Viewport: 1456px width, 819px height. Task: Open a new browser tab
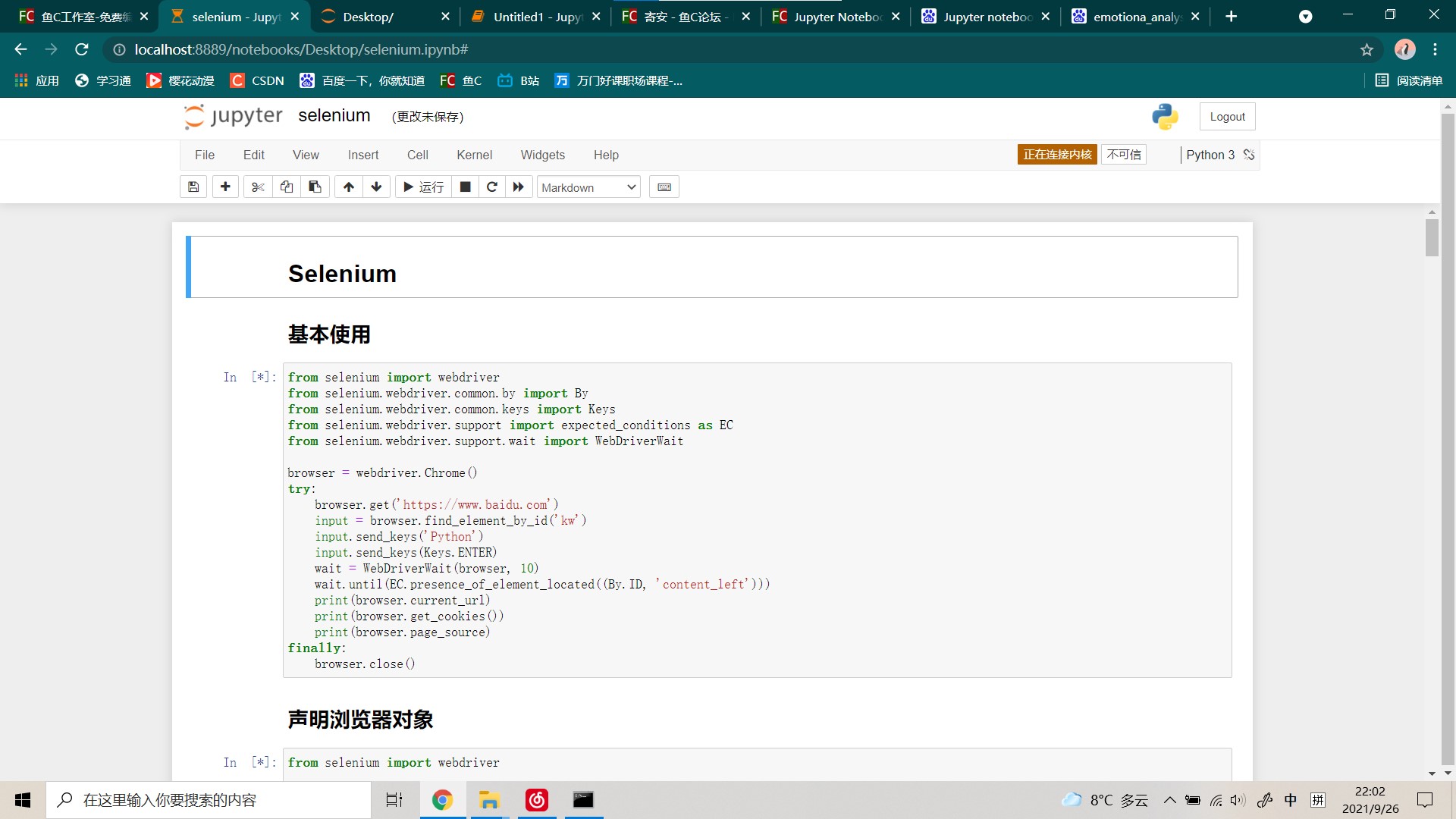(1231, 17)
